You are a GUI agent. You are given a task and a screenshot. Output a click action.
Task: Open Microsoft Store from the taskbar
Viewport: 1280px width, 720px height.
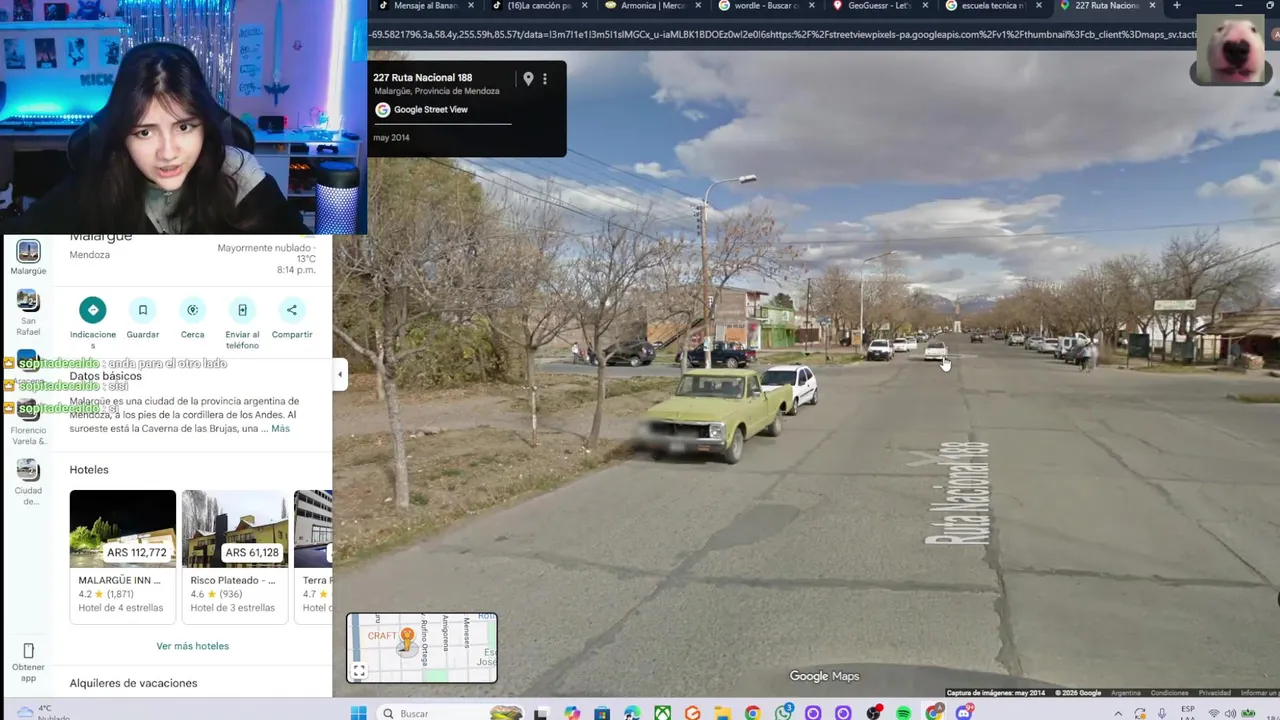(601, 713)
